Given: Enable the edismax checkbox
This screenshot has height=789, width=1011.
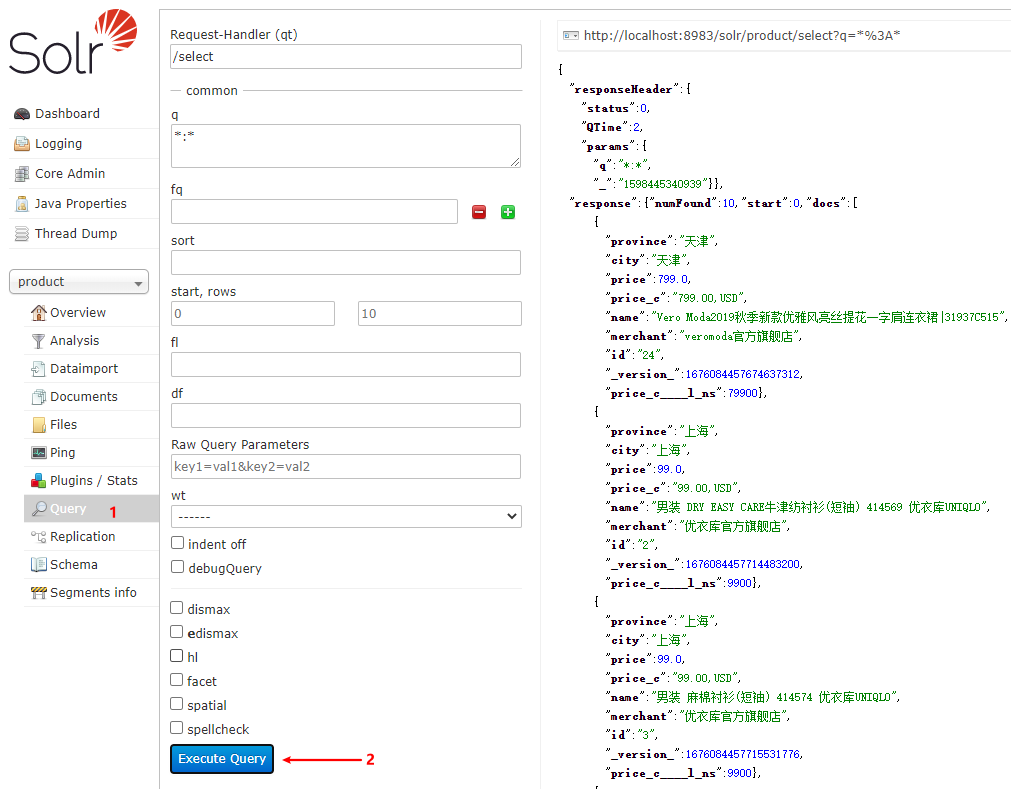Looking at the screenshot, I should click(177, 632).
